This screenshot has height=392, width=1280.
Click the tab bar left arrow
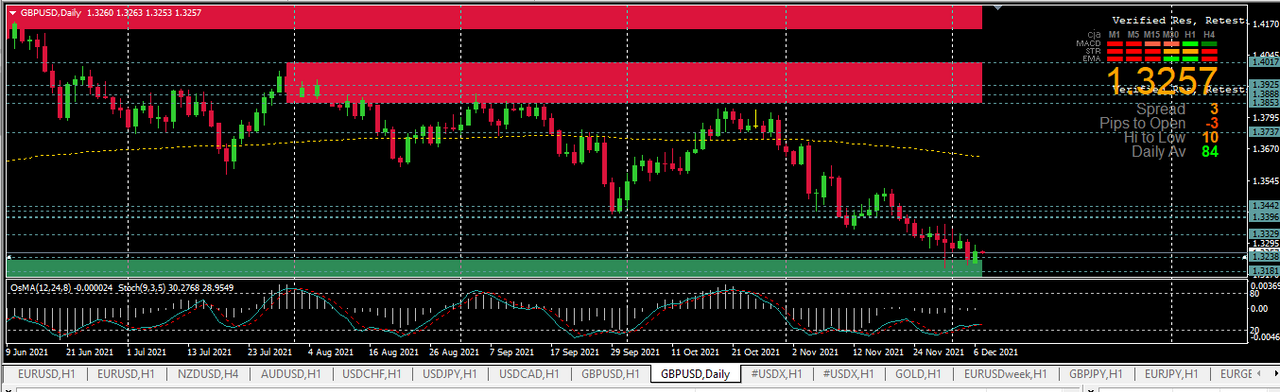click(x=1260, y=374)
